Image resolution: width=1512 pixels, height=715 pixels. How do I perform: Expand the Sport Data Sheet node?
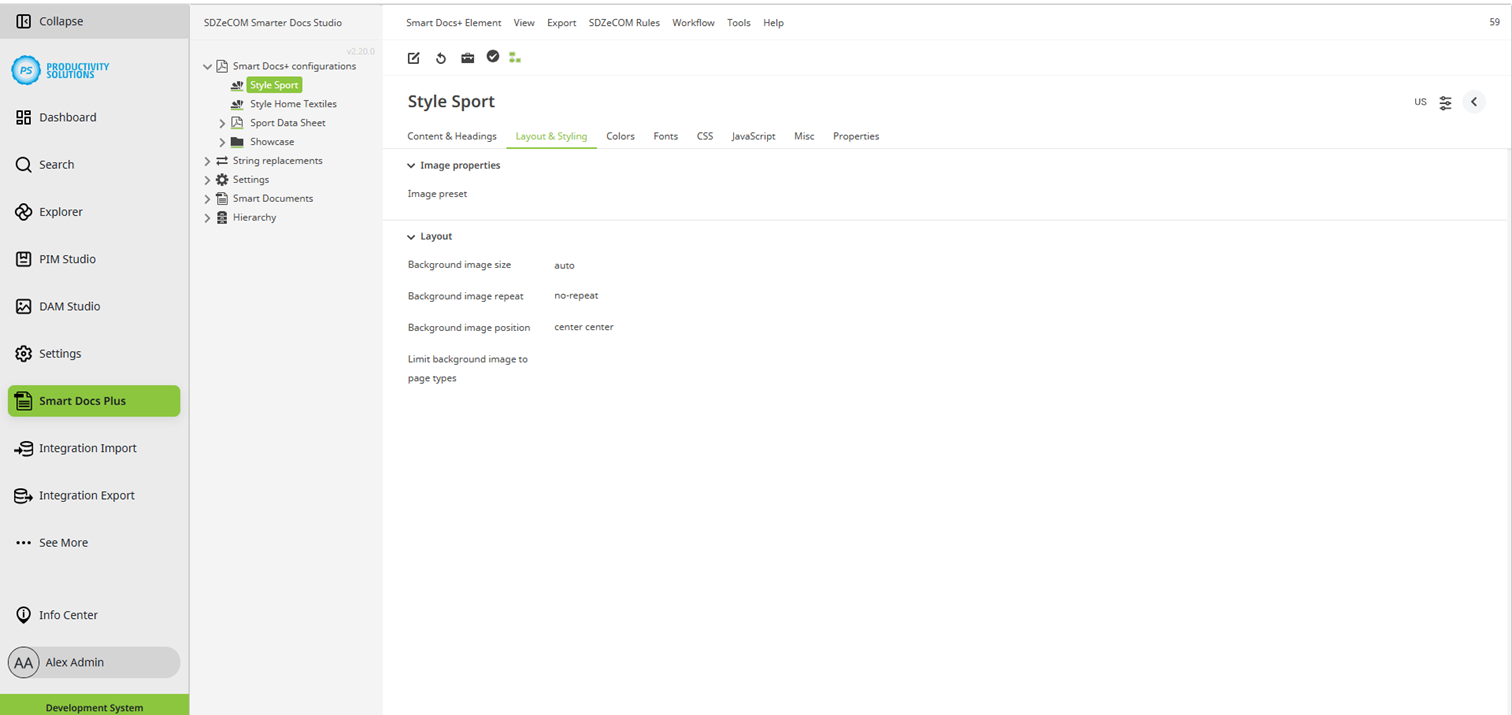click(x=223, y=123)
